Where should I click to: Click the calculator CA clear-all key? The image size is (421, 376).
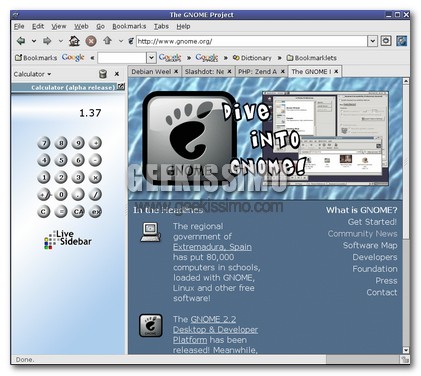coord(78,211)
